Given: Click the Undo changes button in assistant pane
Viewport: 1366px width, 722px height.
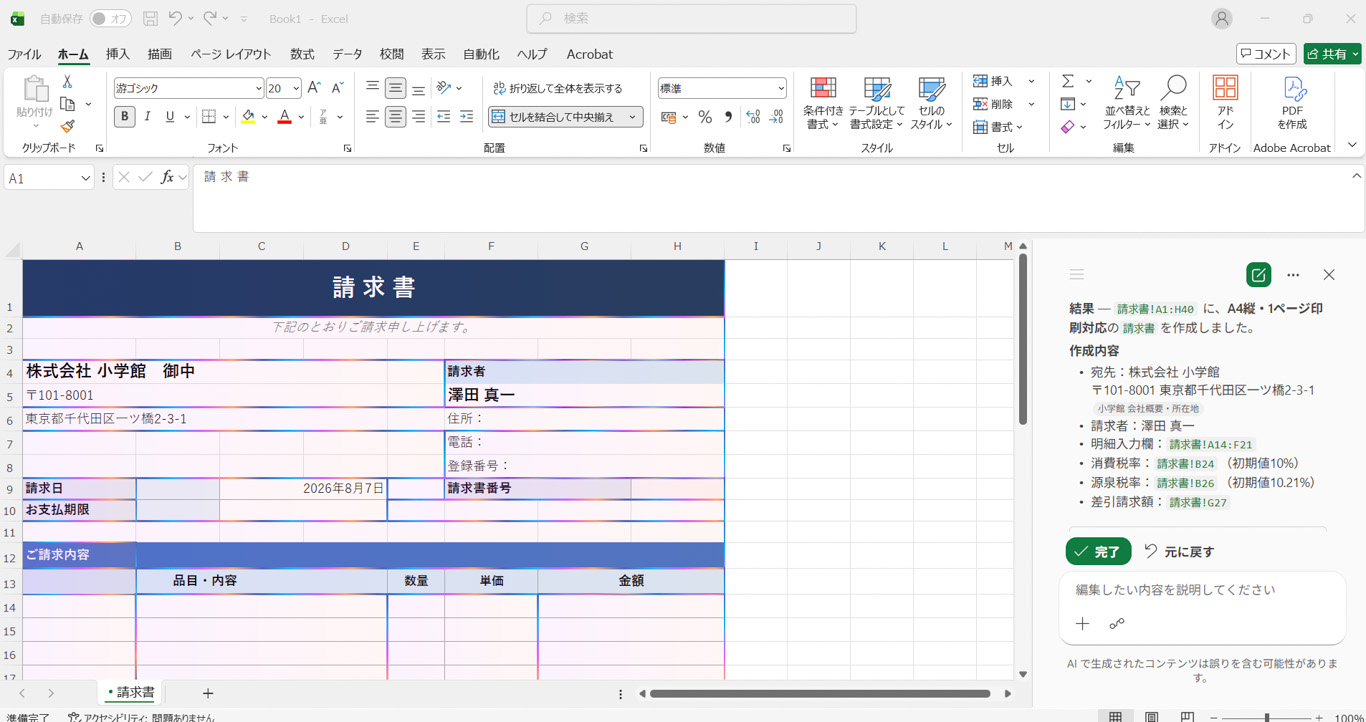Looking at the screenshot, I should point(1179,551).
